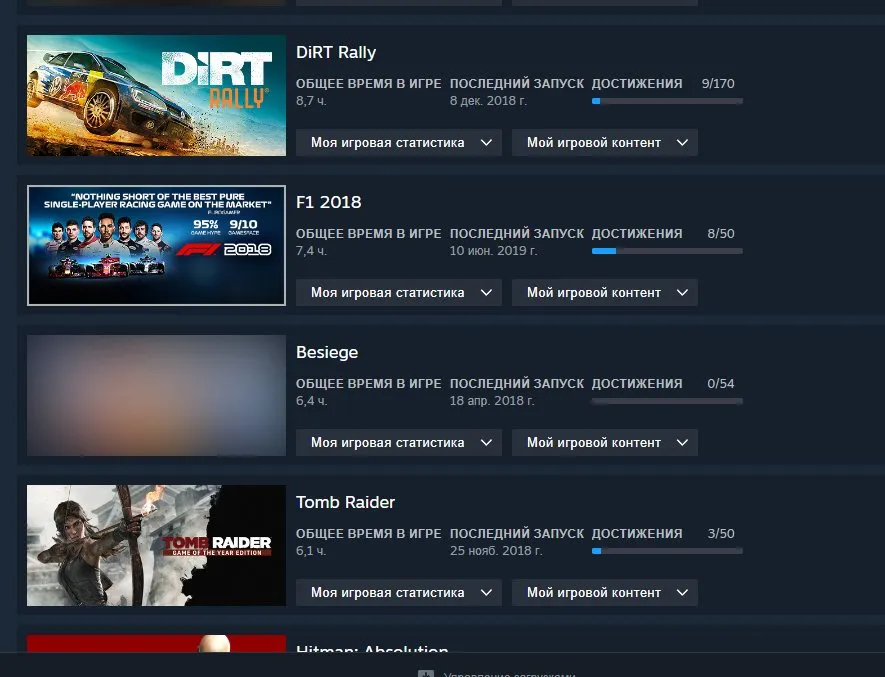Click the "ДОСТИЖЕНИЯ" label in the F1 2018 row
The width and height of the screenshot is (885, 677).
[x=637, y=234]
